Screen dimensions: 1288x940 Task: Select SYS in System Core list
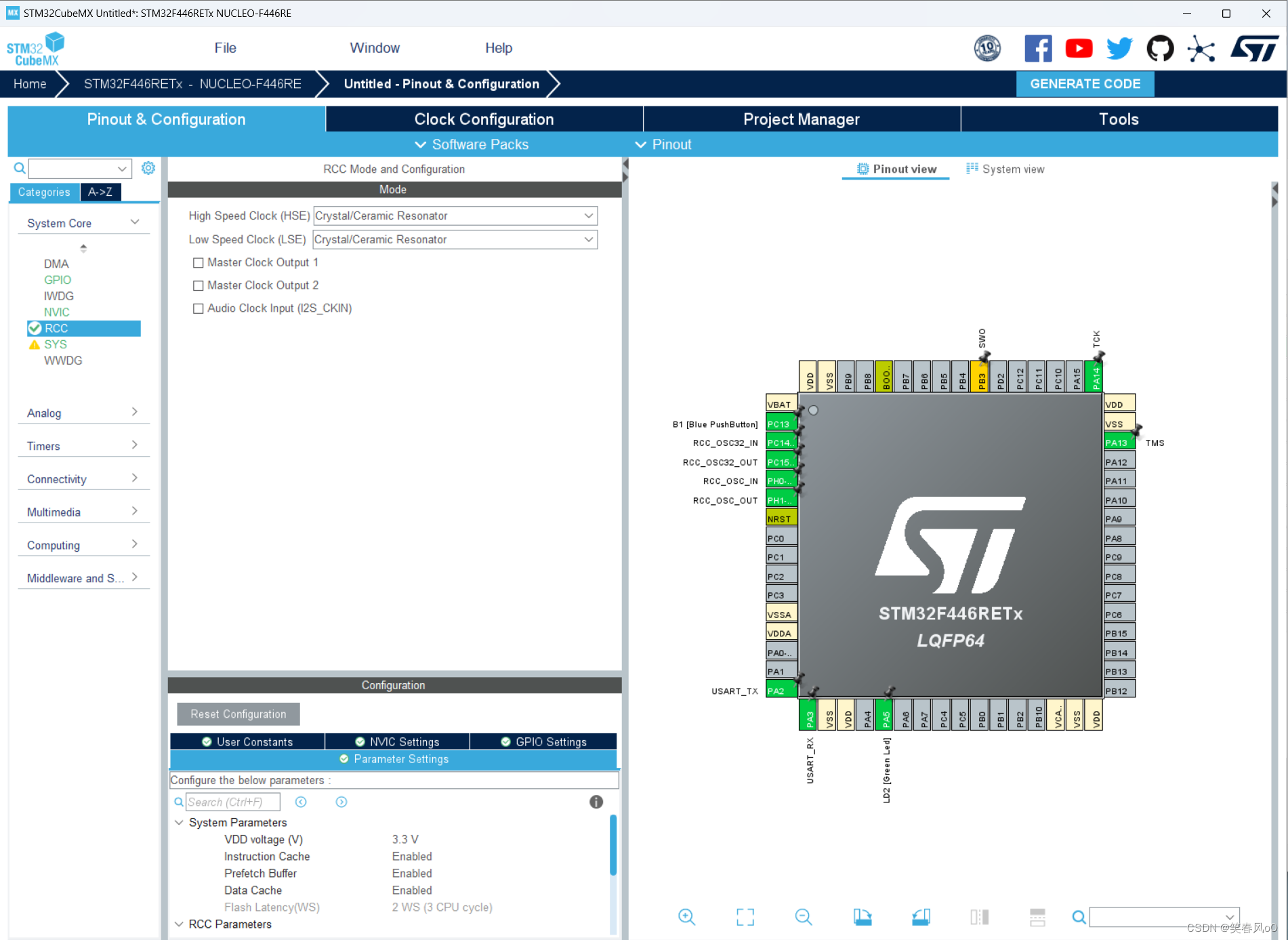(x=56, y=344)
